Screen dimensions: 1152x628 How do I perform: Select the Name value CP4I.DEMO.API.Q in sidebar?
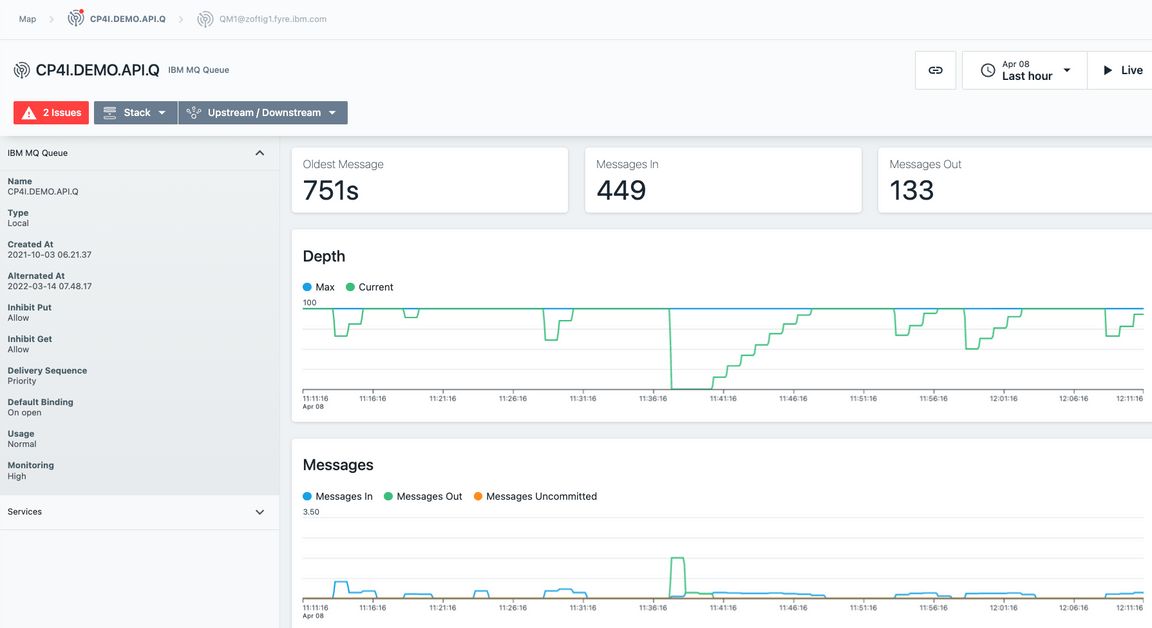pos(43,192)
